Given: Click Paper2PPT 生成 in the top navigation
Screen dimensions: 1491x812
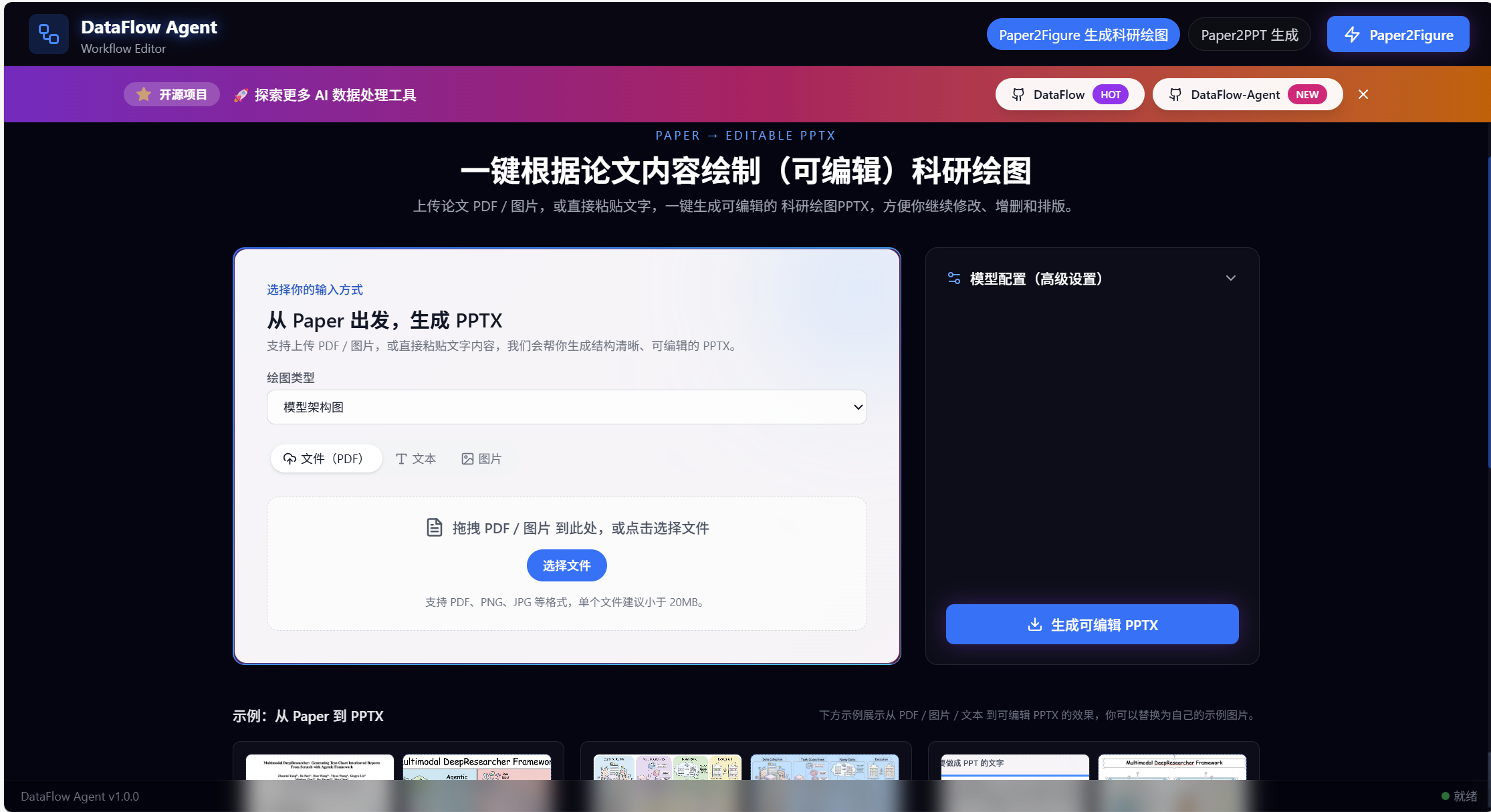Looking at the screenshot, I should click(x=1248, y=34).
